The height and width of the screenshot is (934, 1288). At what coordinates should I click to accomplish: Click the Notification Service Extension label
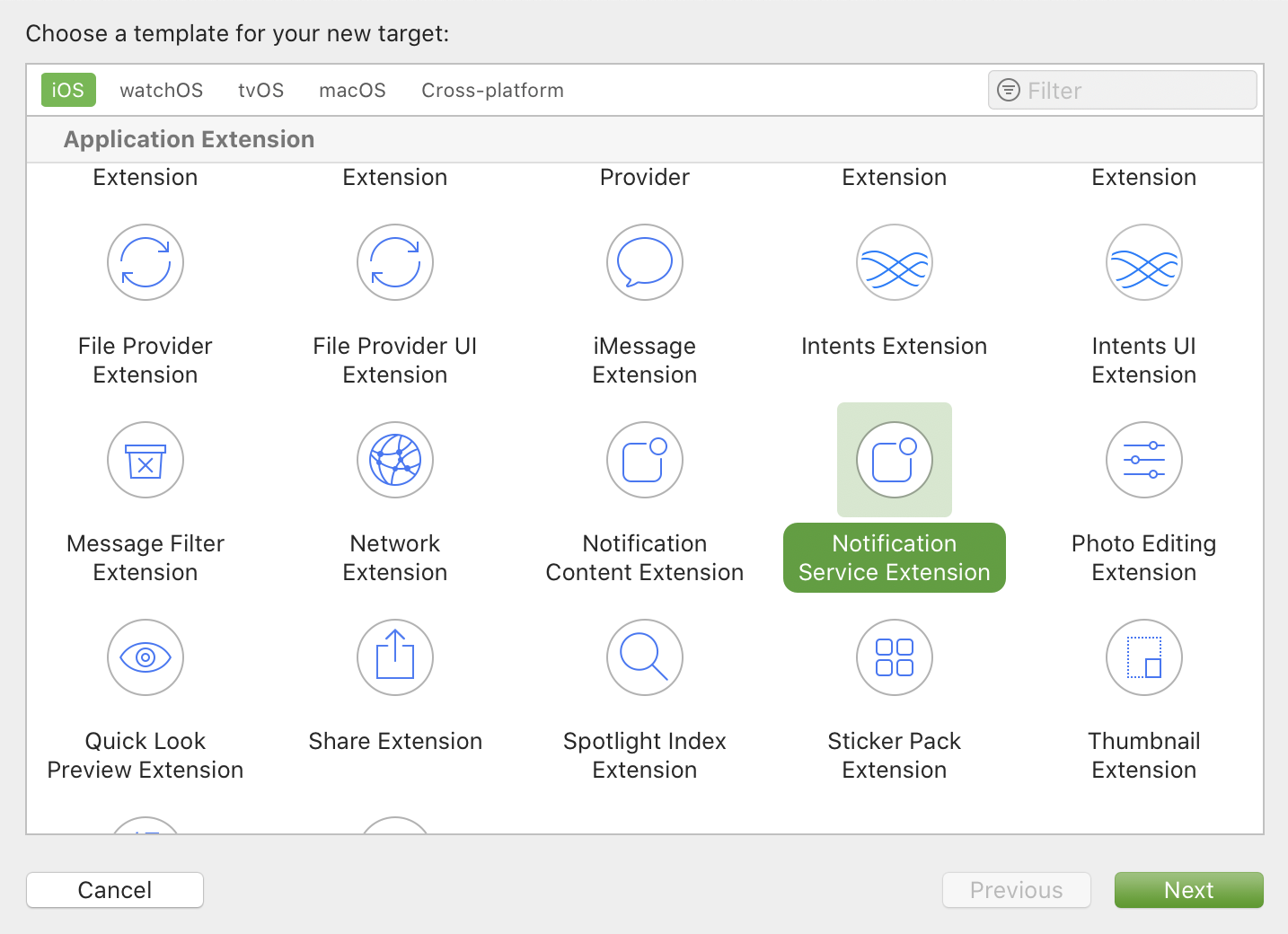(895, 558)
